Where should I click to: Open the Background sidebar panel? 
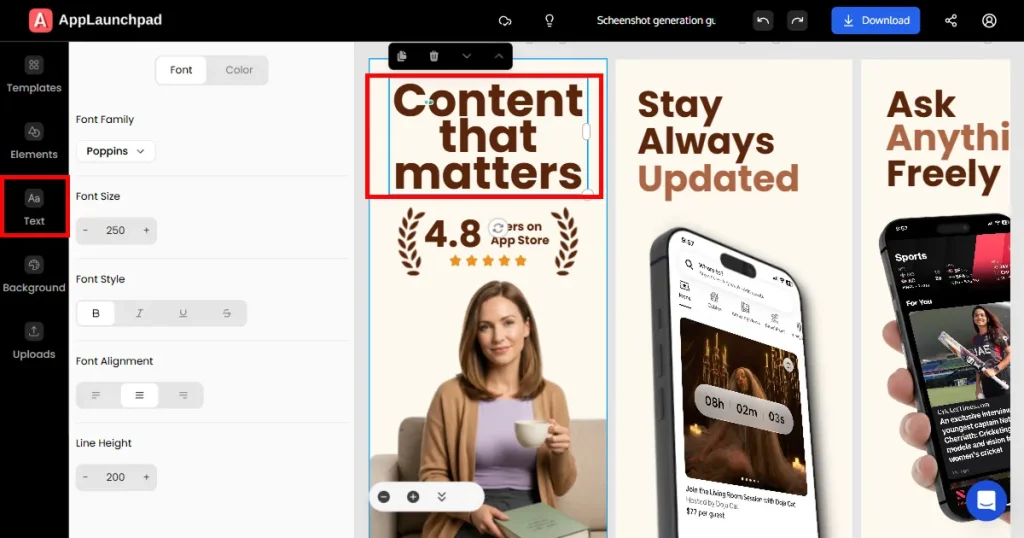click(34, 275)
